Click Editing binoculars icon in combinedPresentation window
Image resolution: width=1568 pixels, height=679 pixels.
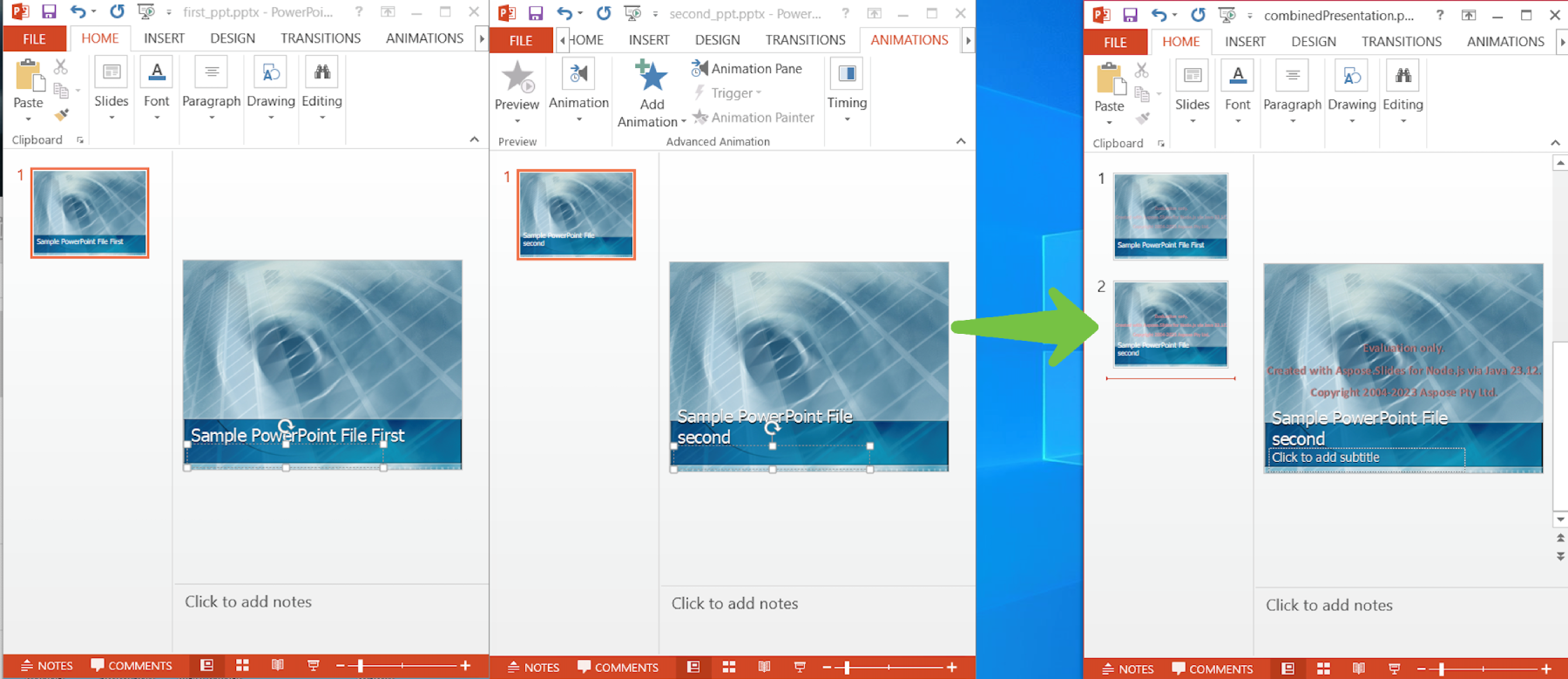[x=1402, y=77]
